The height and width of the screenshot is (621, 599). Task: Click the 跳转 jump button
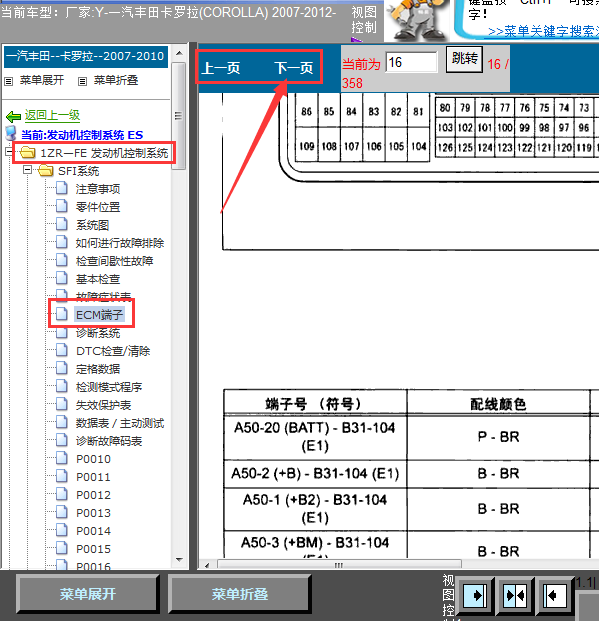click(464, 59)
